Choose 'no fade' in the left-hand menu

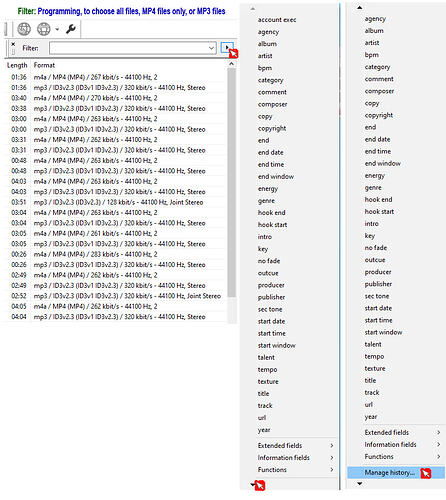coord(269,261)
